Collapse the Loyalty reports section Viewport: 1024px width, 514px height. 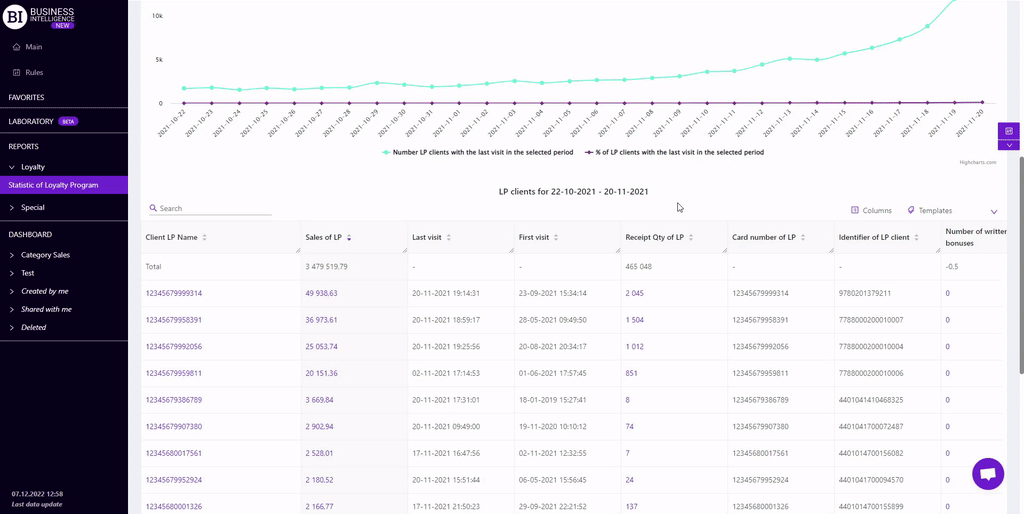tap(12, 167)
